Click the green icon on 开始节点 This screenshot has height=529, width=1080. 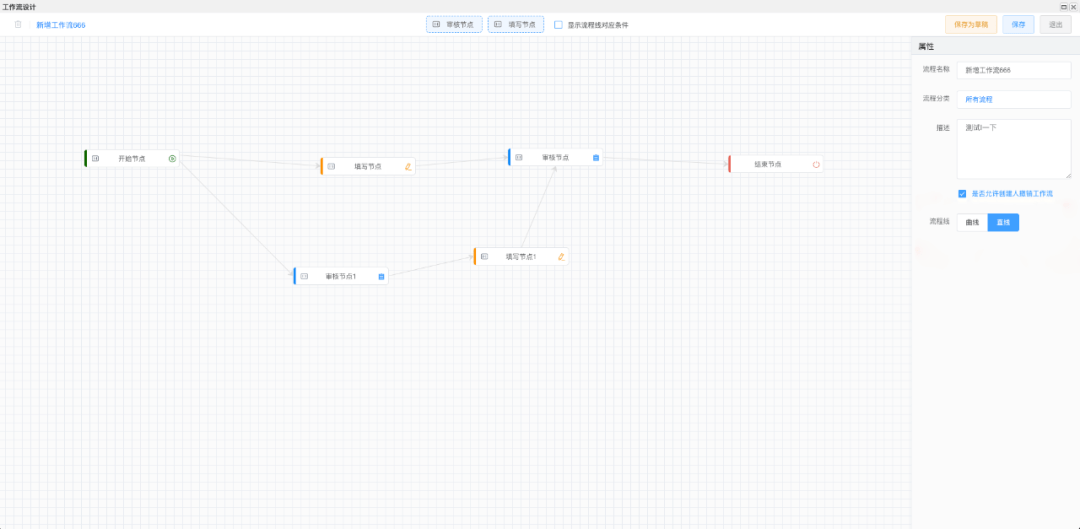pyautogui.click(x=172, y=158)
